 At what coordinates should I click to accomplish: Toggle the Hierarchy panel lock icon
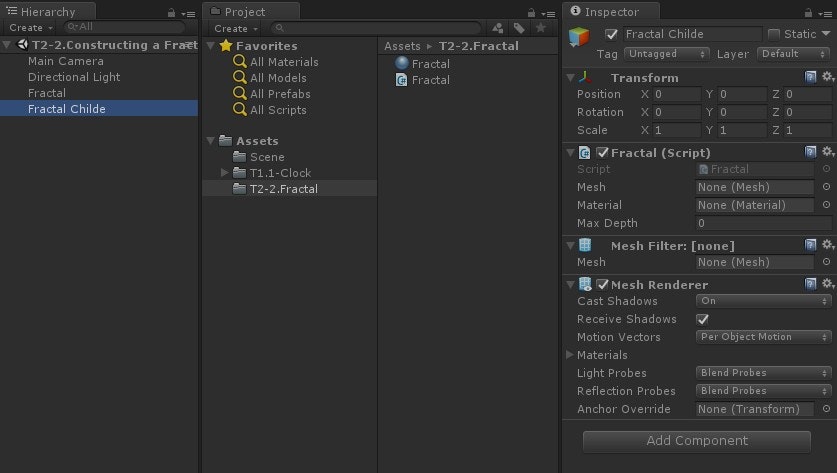coord(171,13)
